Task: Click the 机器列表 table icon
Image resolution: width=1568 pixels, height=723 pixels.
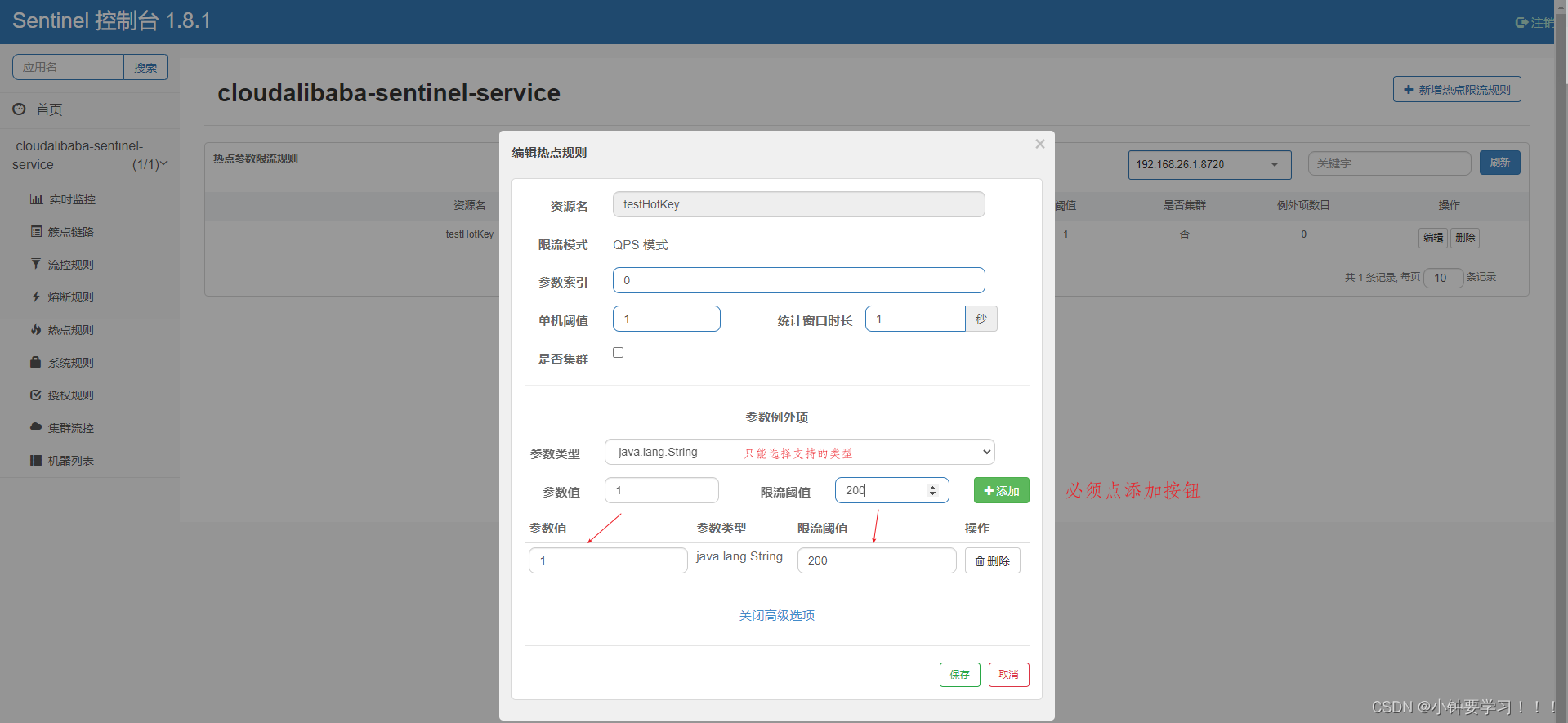Action: pos(36,460)
